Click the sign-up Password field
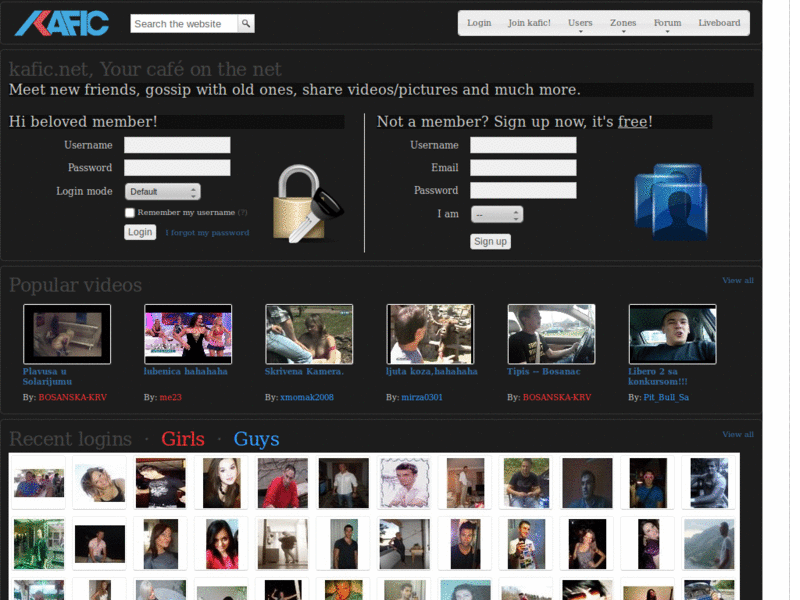This screenshot has height=600, width=800. coord(523,190)
